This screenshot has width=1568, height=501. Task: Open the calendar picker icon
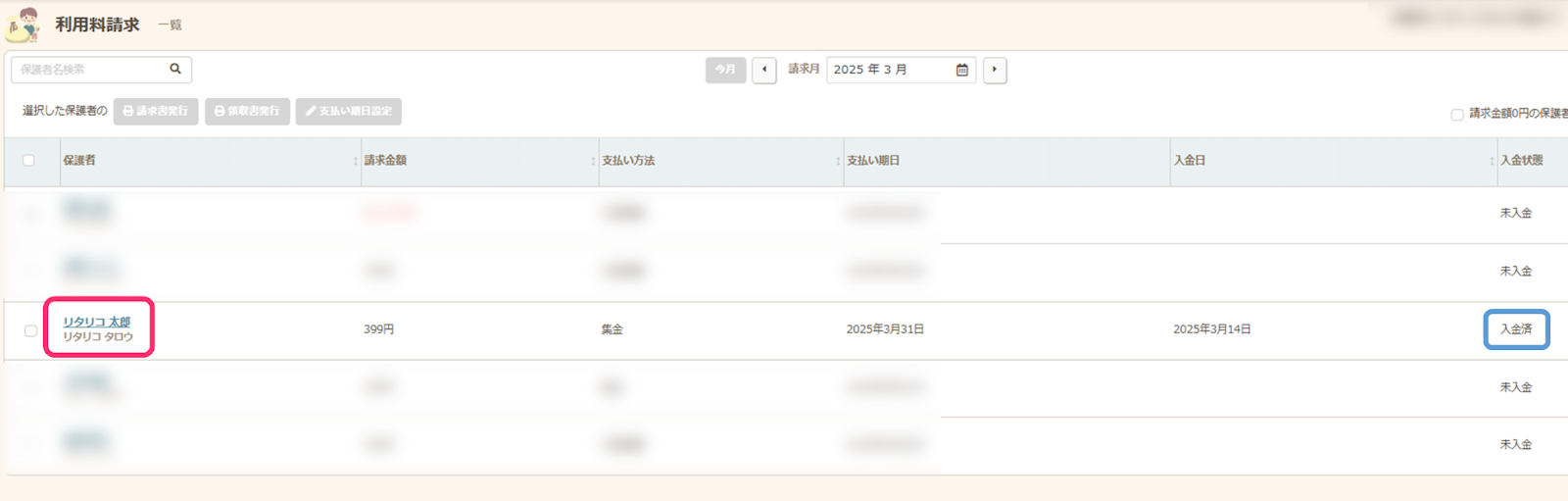pyautogui.click(x=961, y=70)
